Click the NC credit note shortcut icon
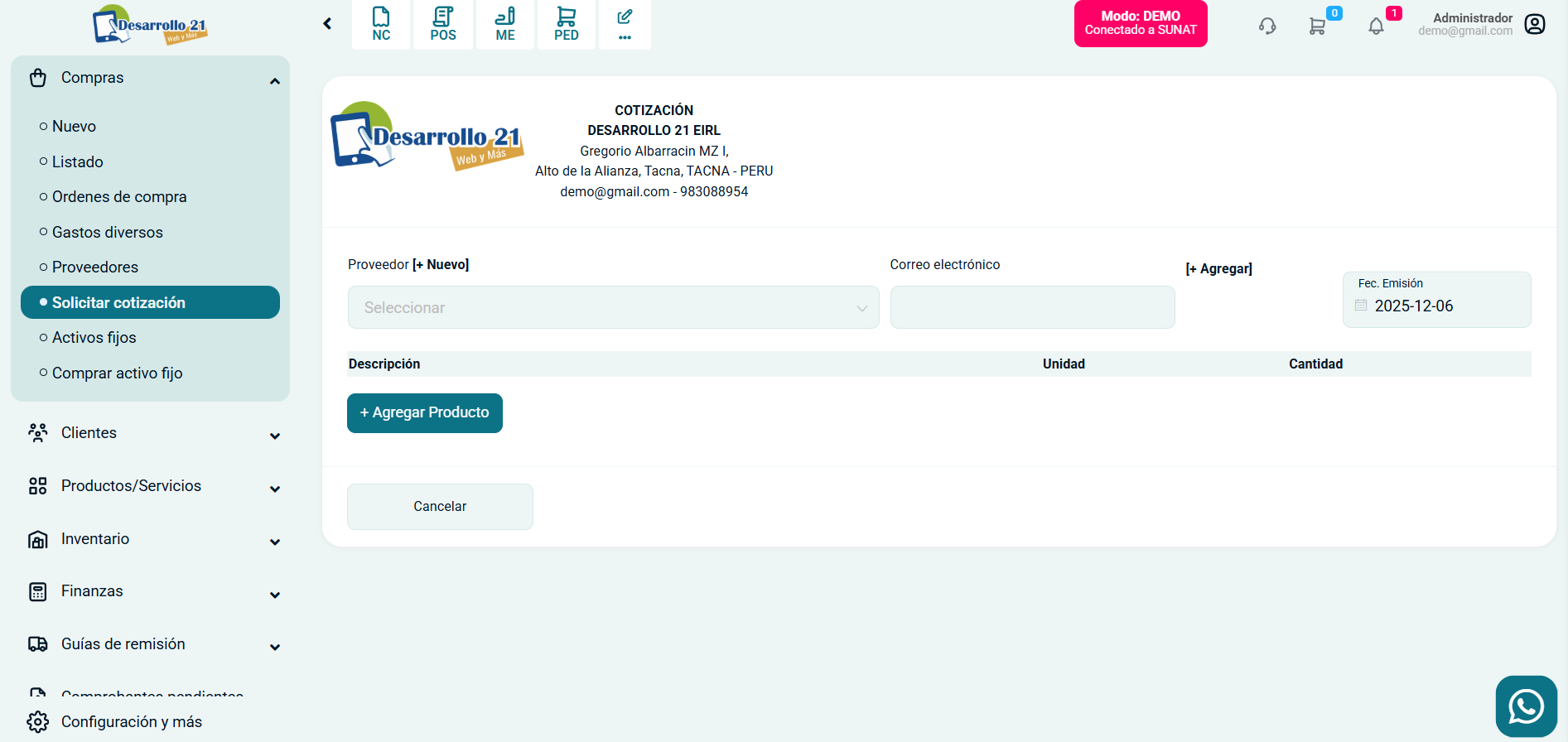 (381, 24)
